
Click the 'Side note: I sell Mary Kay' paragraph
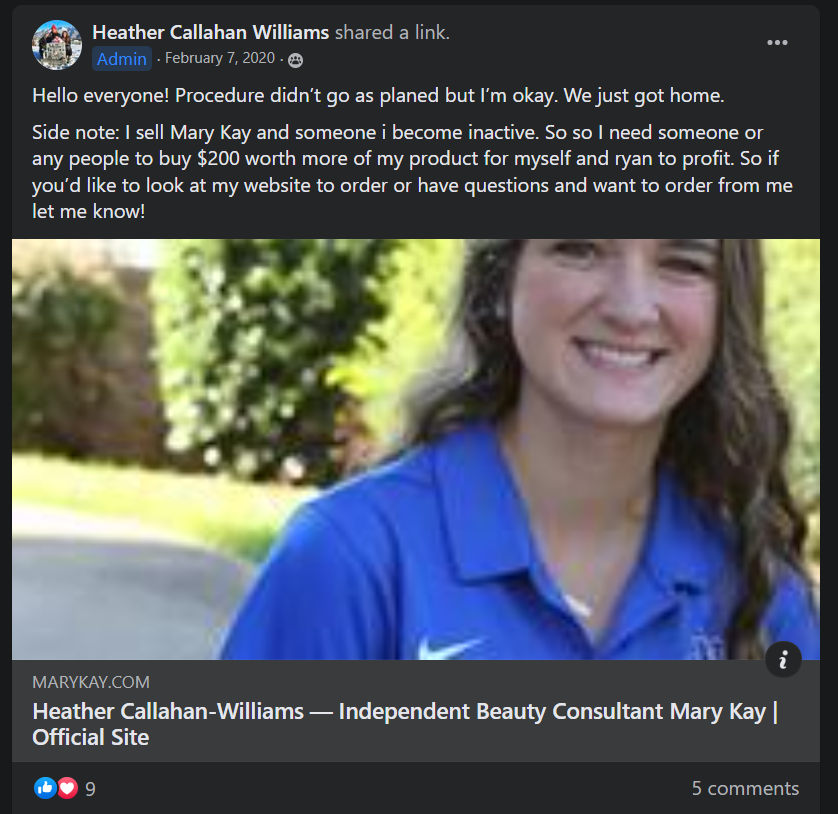(x=412, y=172)
